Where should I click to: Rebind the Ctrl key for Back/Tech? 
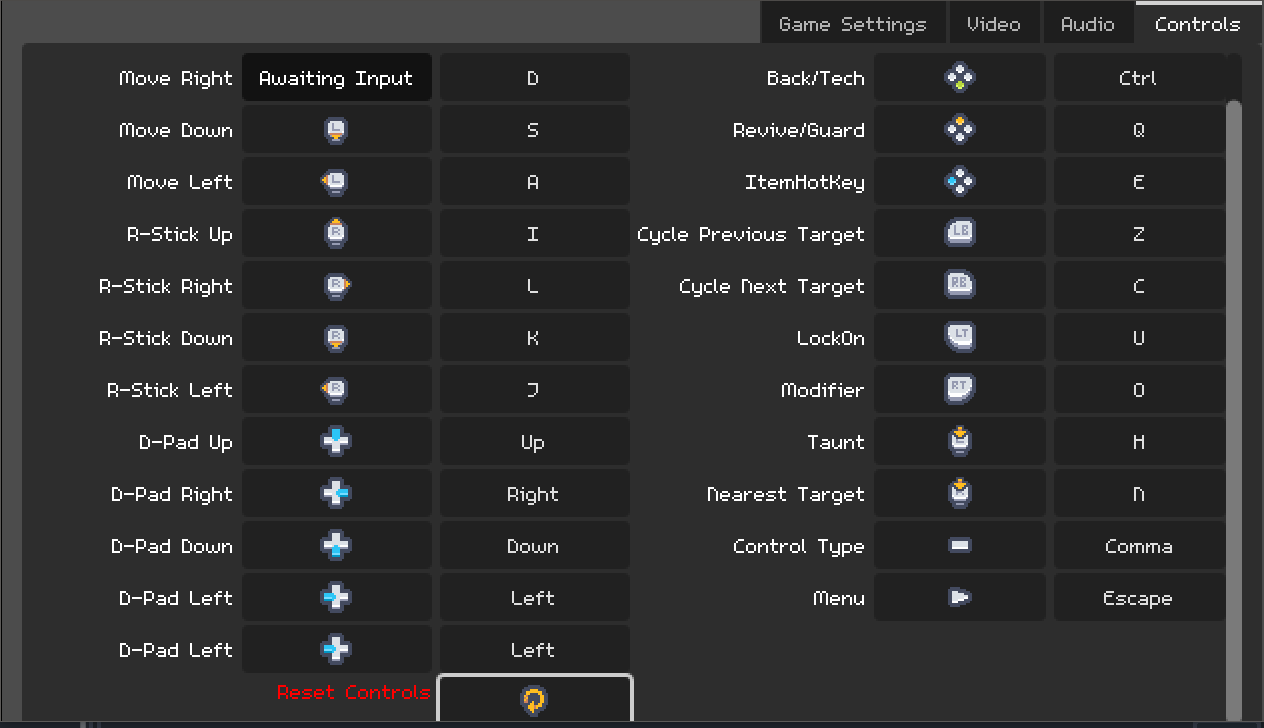point(1138,78)
